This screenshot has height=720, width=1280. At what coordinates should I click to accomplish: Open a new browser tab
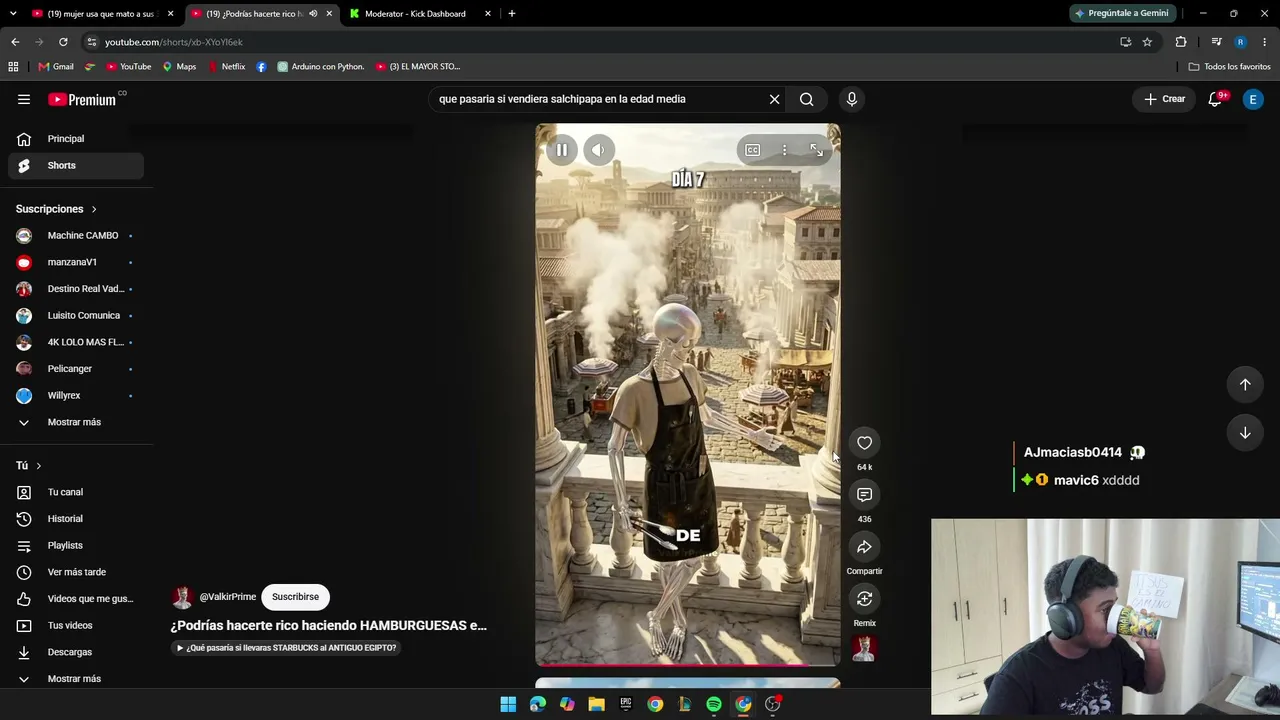pyautogui.click(x=512, y=14)
